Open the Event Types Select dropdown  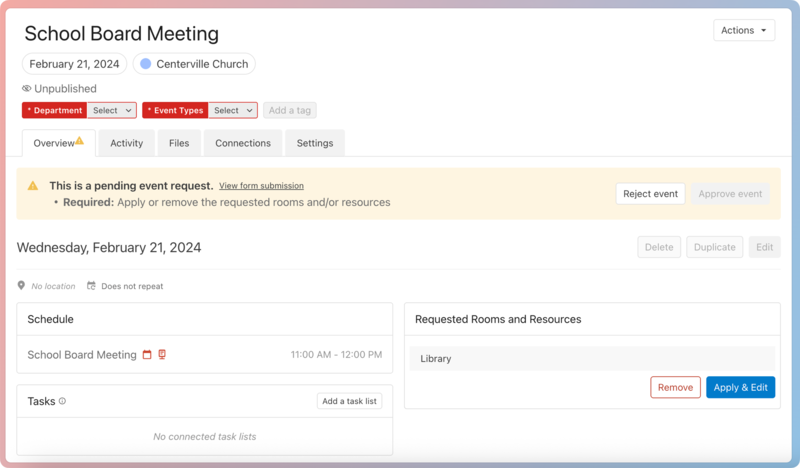[x=232, y=111]
